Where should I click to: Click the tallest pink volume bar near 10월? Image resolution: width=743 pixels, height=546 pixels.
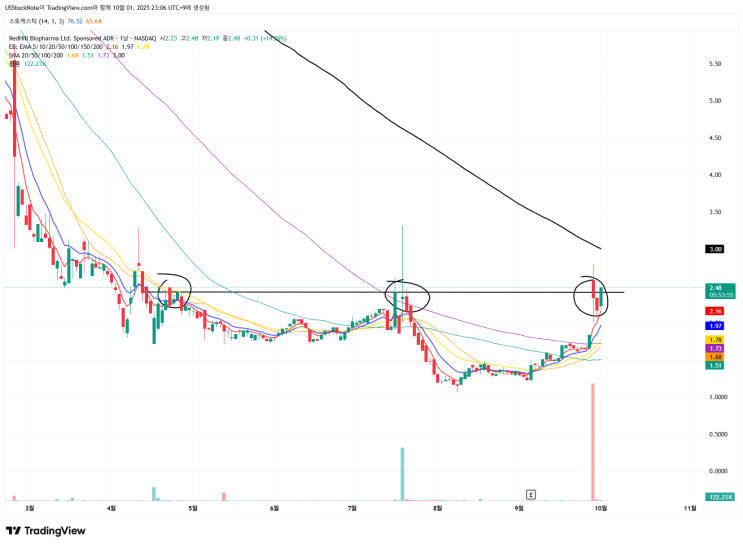(593, 442)
